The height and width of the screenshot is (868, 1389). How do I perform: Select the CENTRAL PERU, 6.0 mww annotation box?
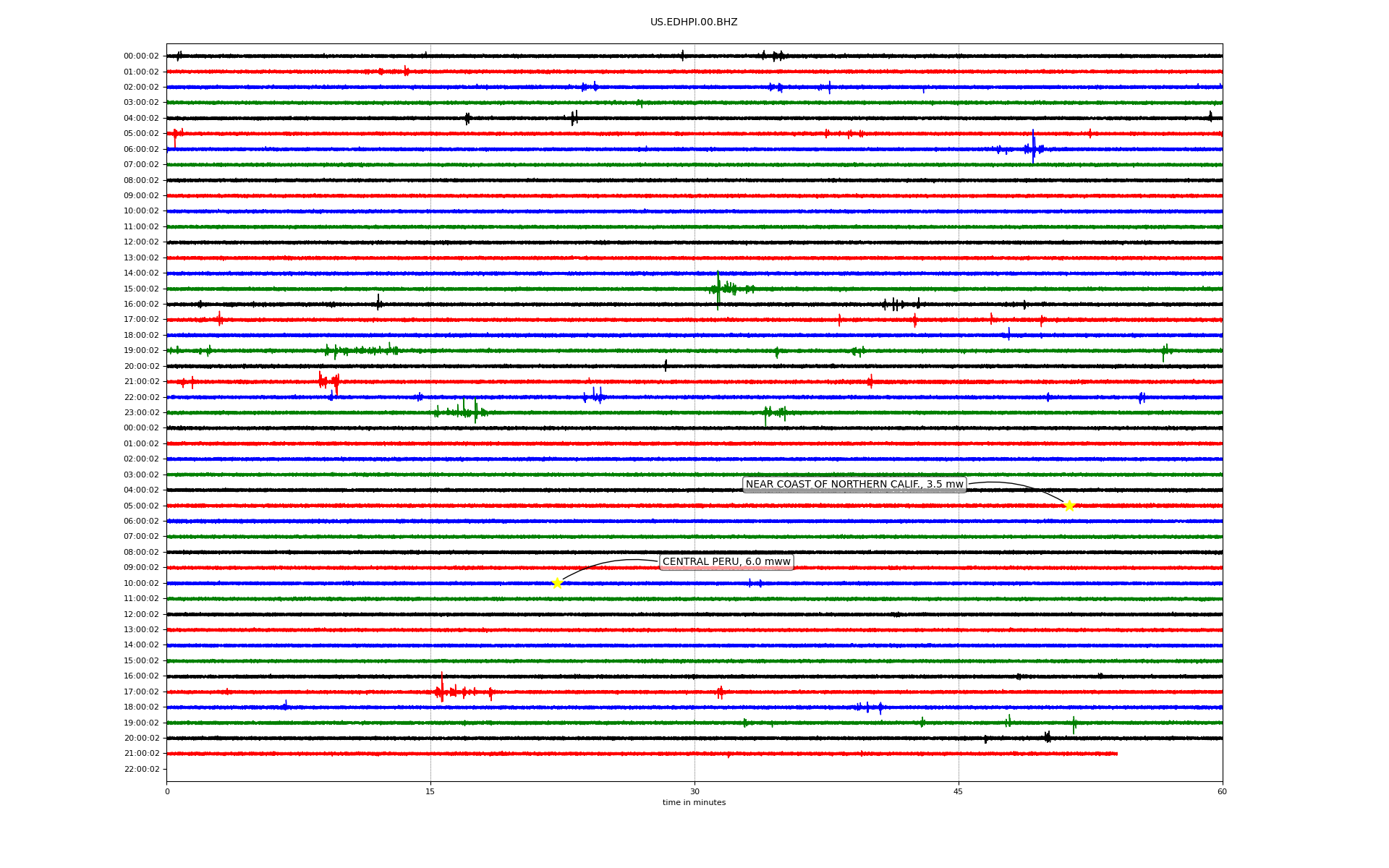[x=726, y=562]
